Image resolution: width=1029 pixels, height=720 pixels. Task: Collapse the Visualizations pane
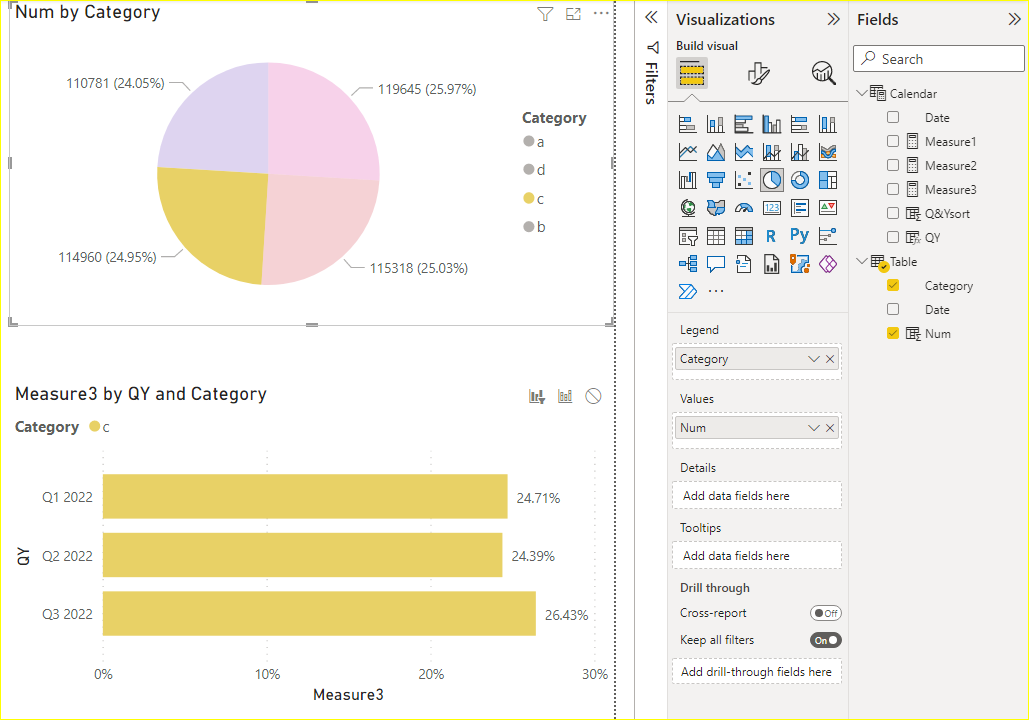point(833,19)
